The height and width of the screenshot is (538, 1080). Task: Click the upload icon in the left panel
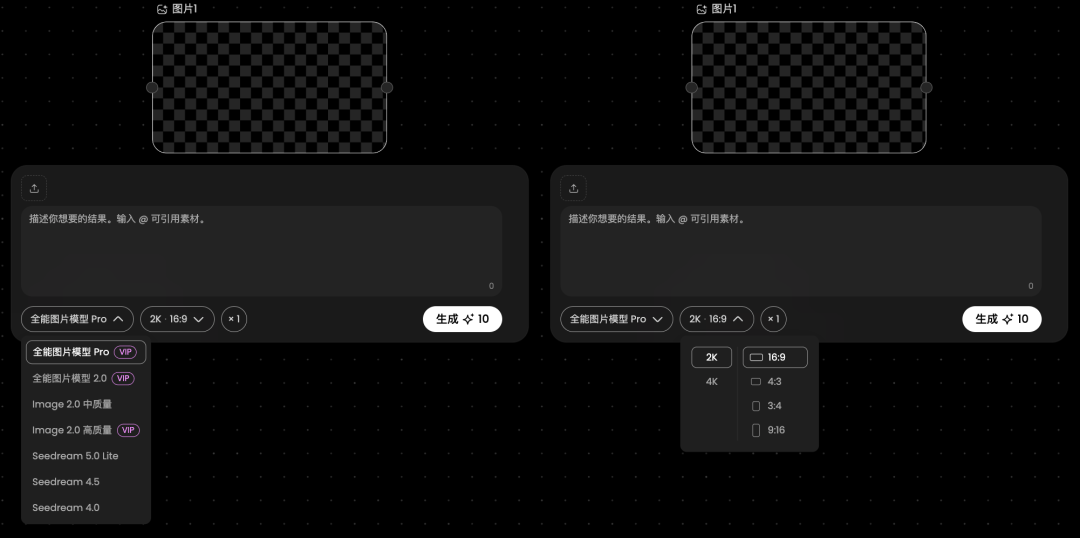coord(34,188)
